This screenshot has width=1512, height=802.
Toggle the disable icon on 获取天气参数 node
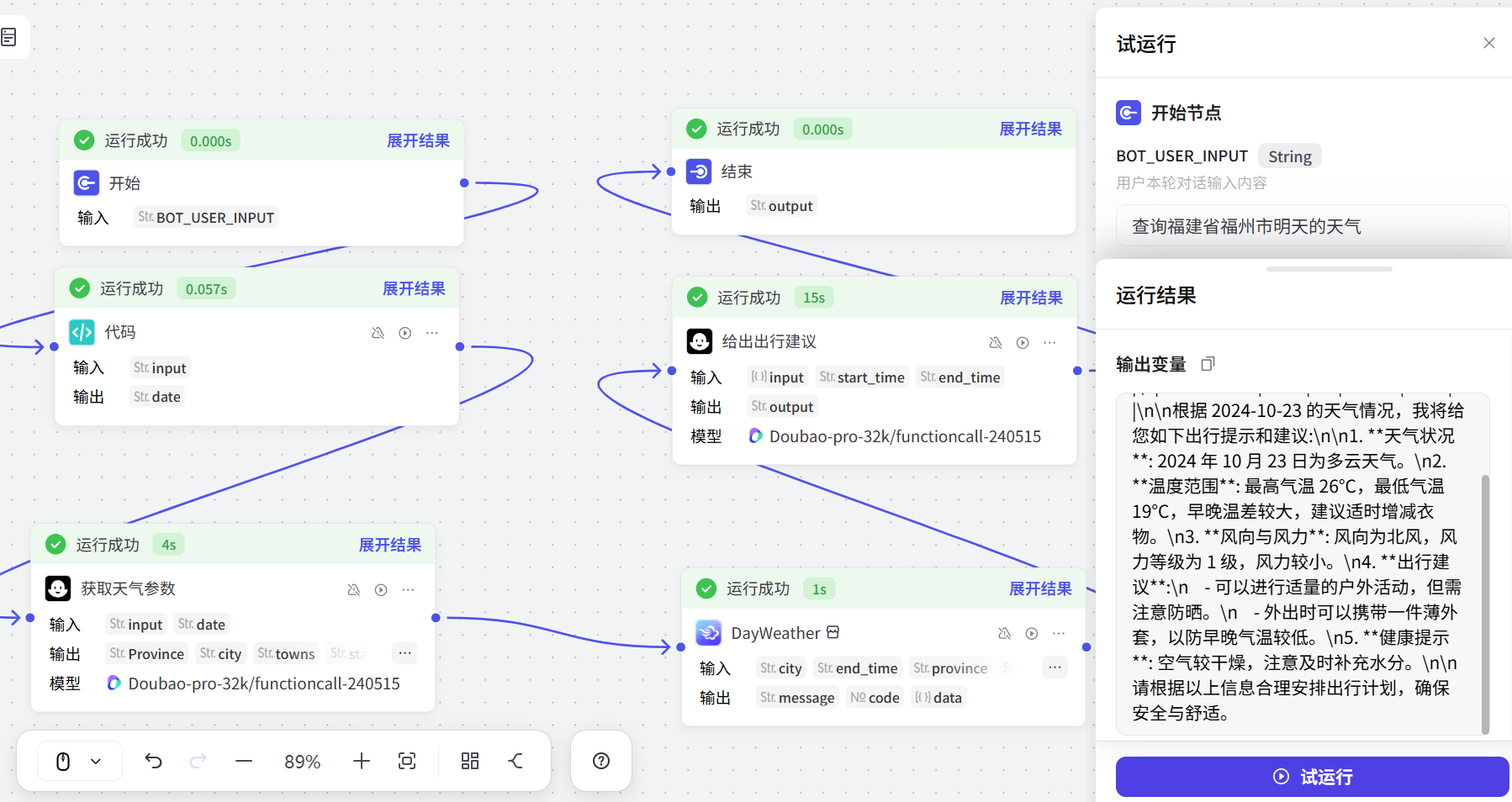(354, 589)
